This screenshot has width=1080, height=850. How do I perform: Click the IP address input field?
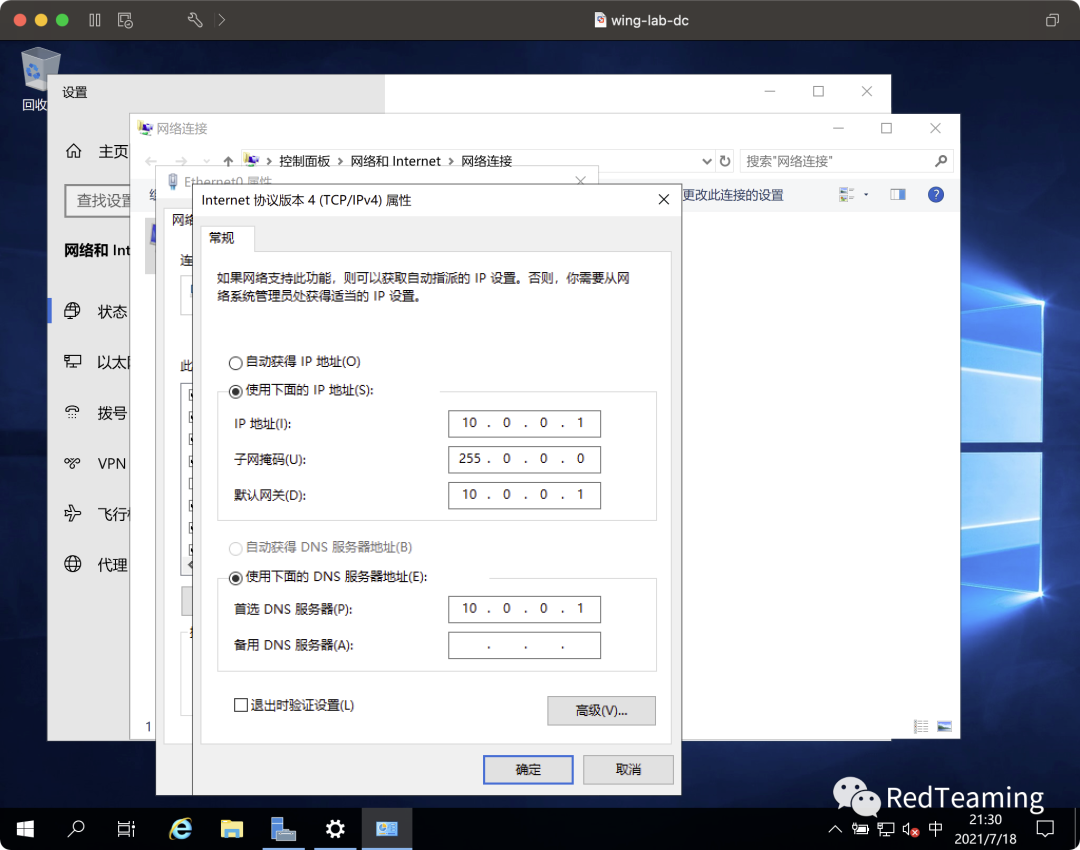click(x=524, y=423)
